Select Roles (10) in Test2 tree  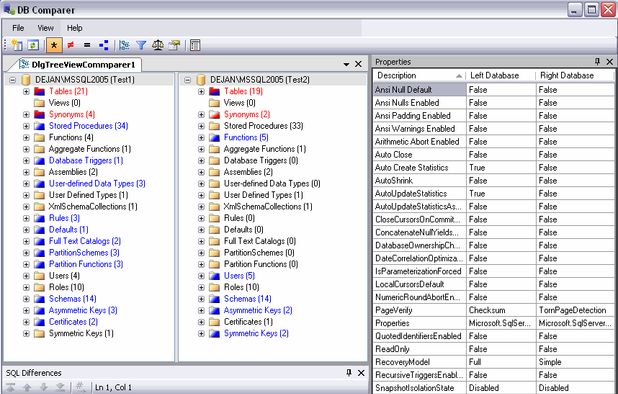point(242,287)
